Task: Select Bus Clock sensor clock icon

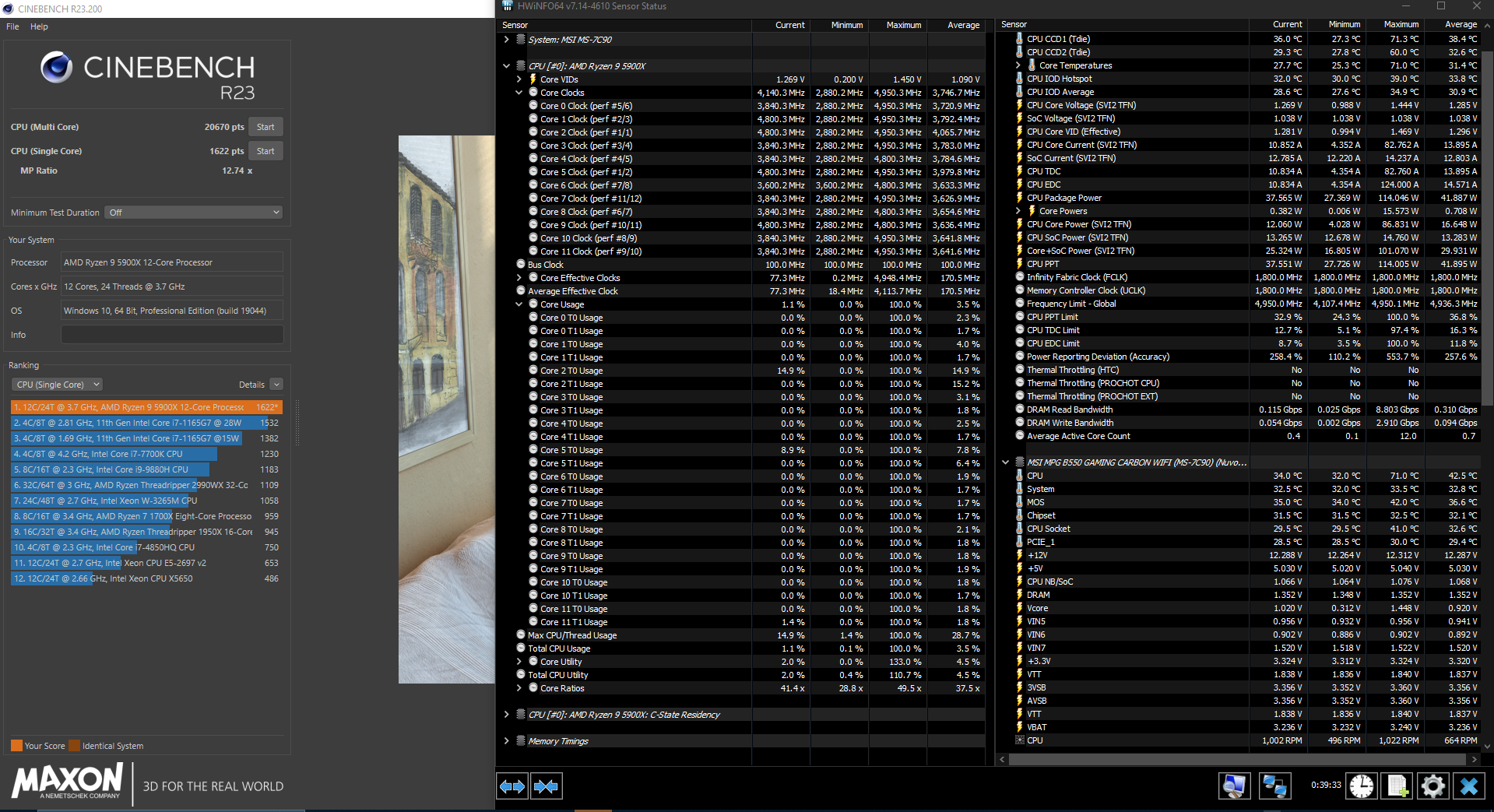Action: [521, 265]
